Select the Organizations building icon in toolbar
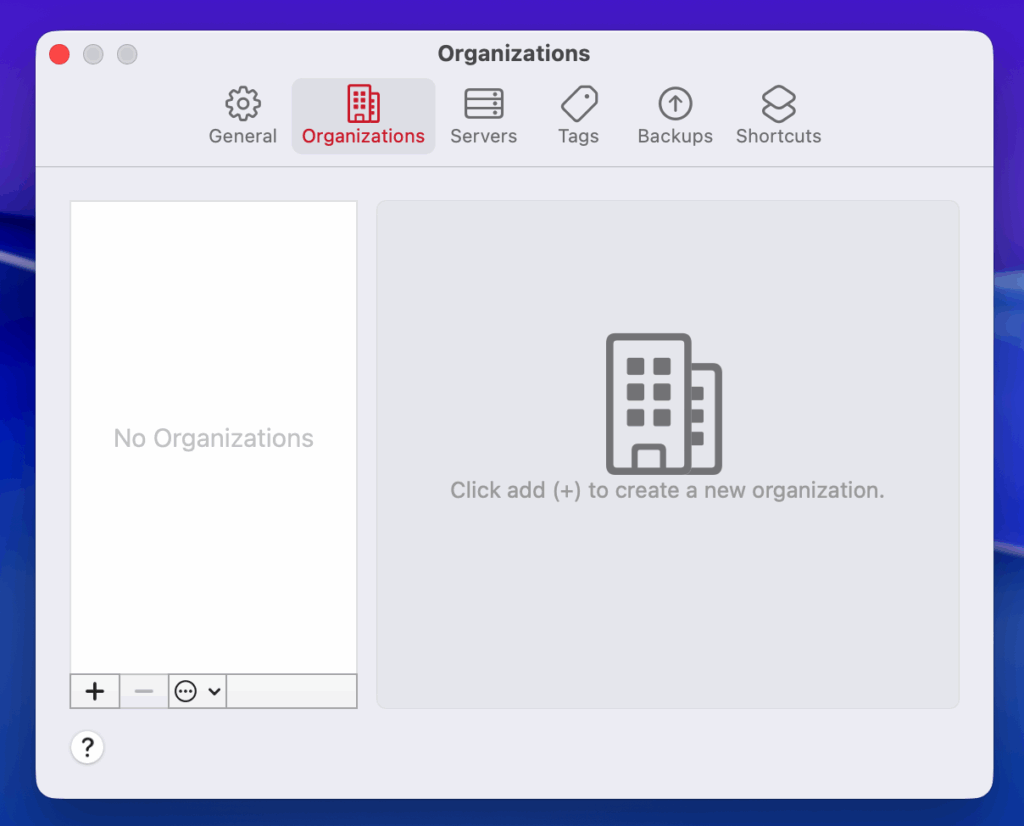This screenshot has height=826, width=1024. (x=363, y=103)
